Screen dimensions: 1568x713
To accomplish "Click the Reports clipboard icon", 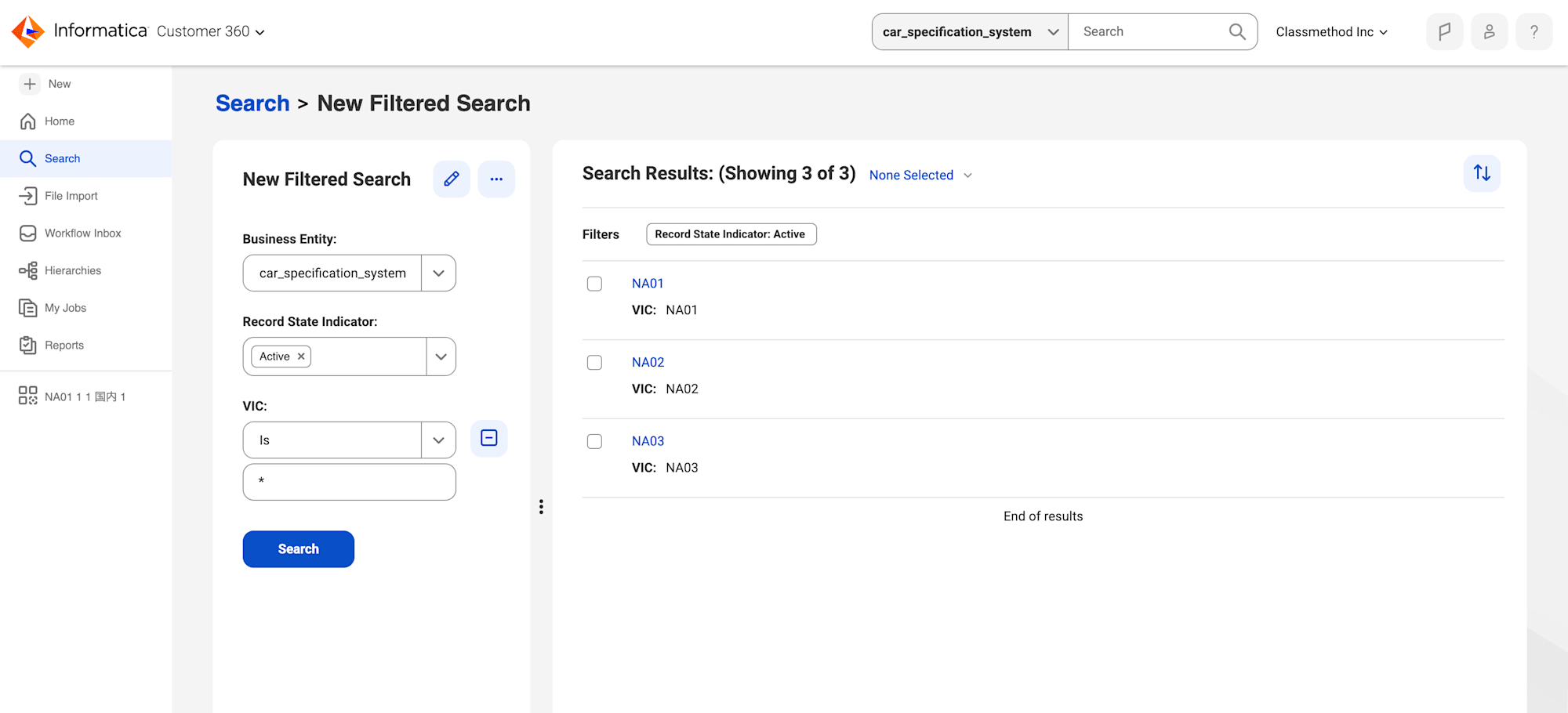I will 28,346.
